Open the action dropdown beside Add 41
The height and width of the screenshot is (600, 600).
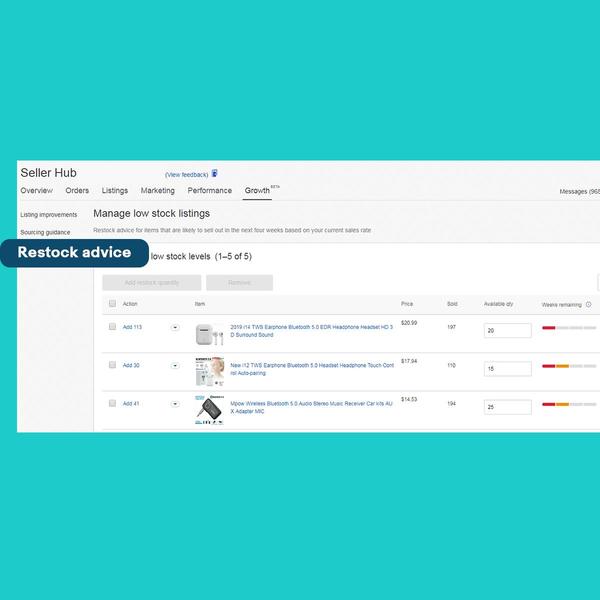175,404
